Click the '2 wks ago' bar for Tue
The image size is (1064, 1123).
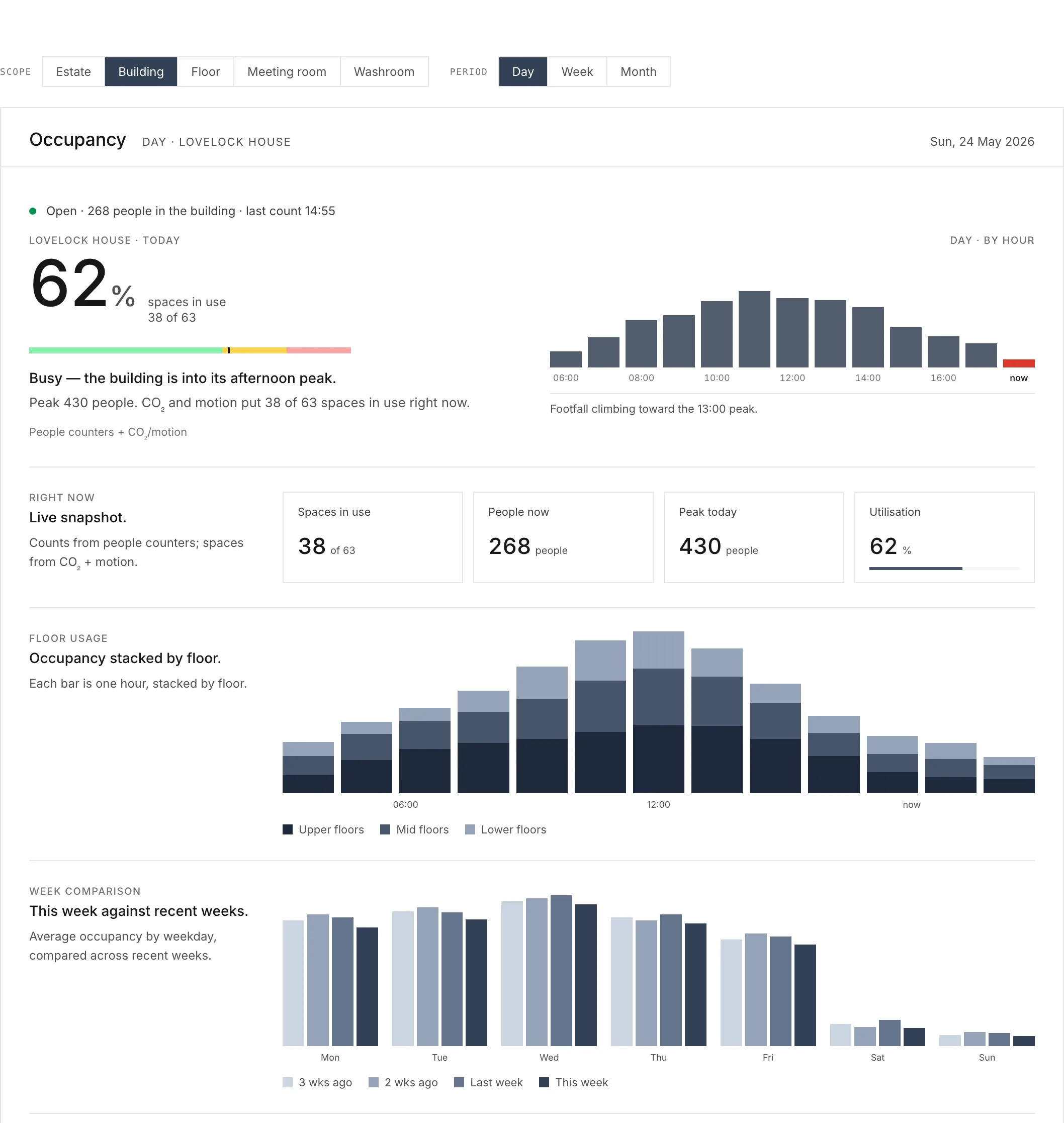pyautogui.click(x=427, y=977)
